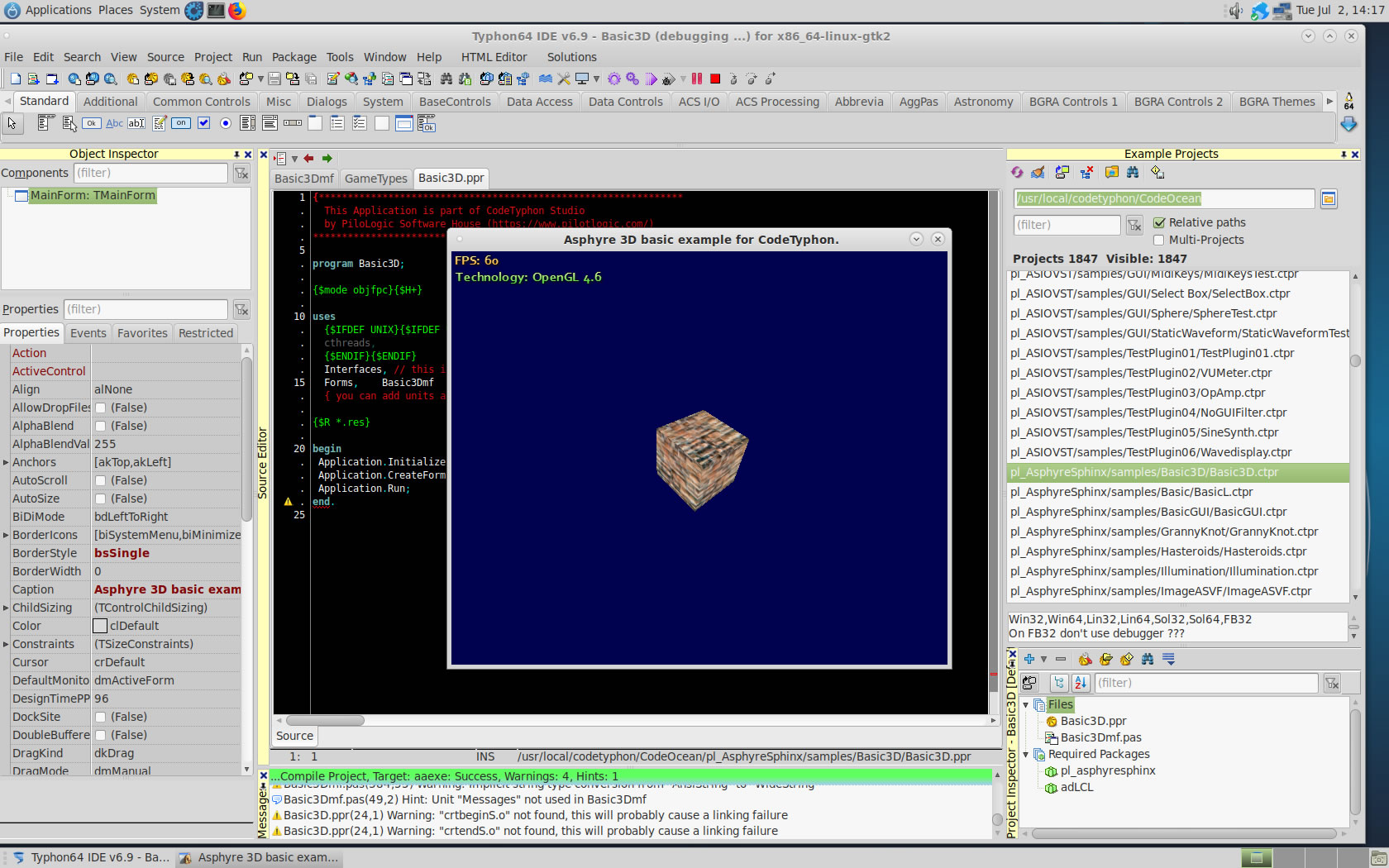Click the red back arrow in Source Editor

[308, 158]
